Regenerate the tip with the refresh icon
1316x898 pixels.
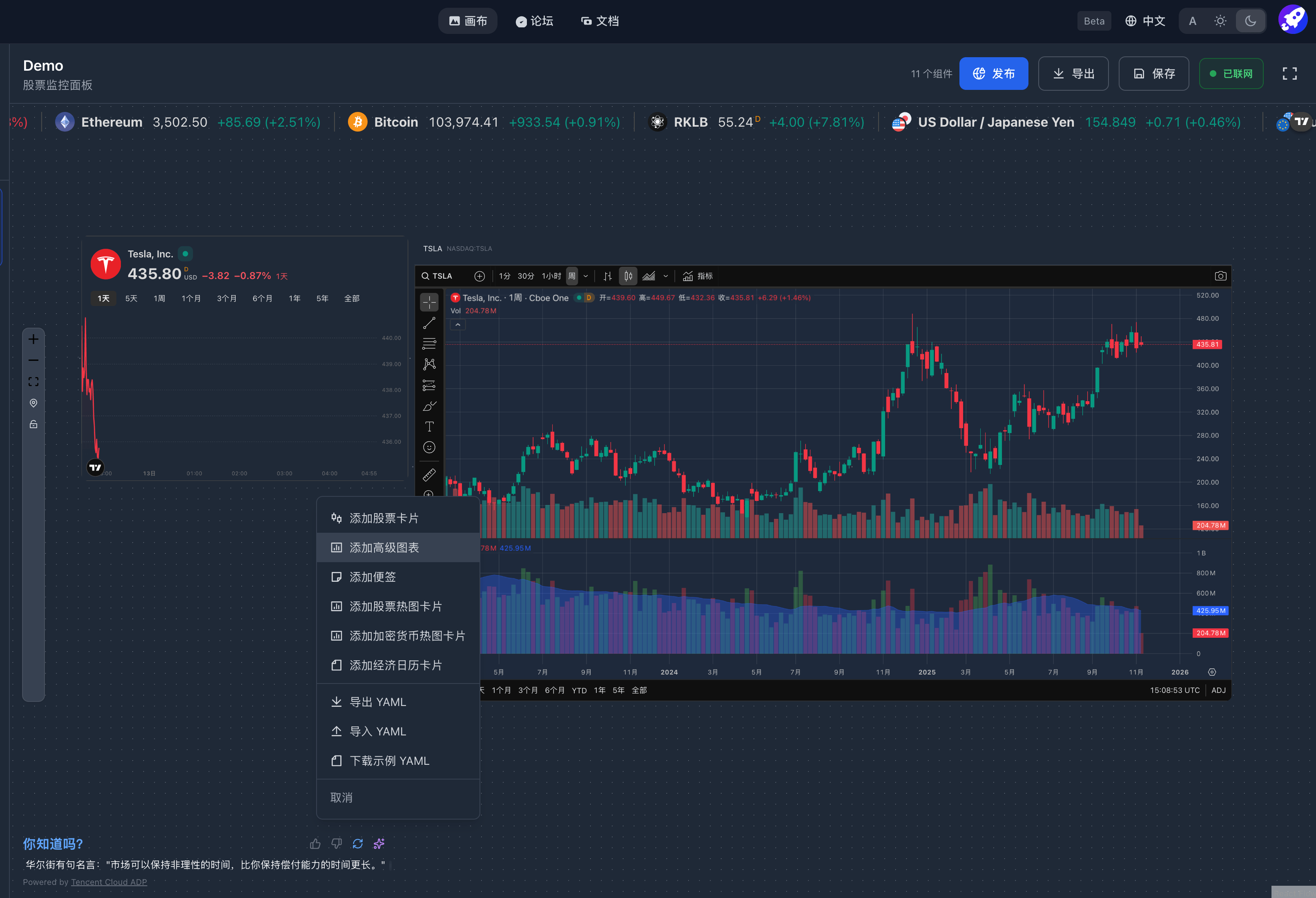[x=357, y=844]
